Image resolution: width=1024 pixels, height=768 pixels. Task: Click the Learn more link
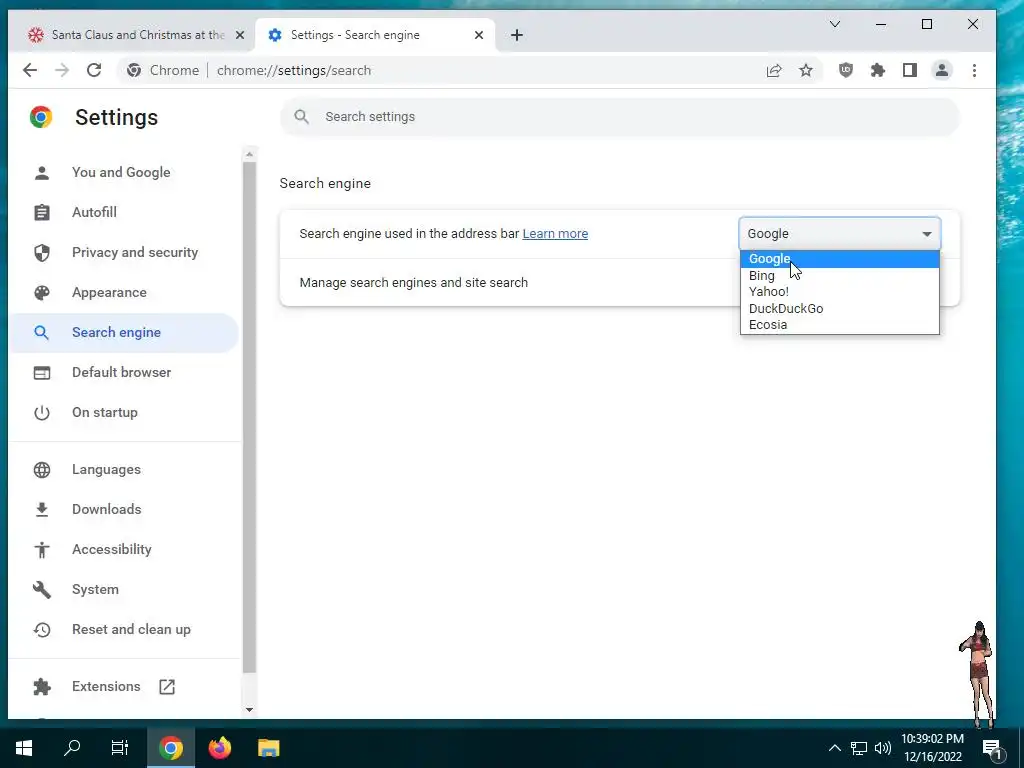pos(555,234)
